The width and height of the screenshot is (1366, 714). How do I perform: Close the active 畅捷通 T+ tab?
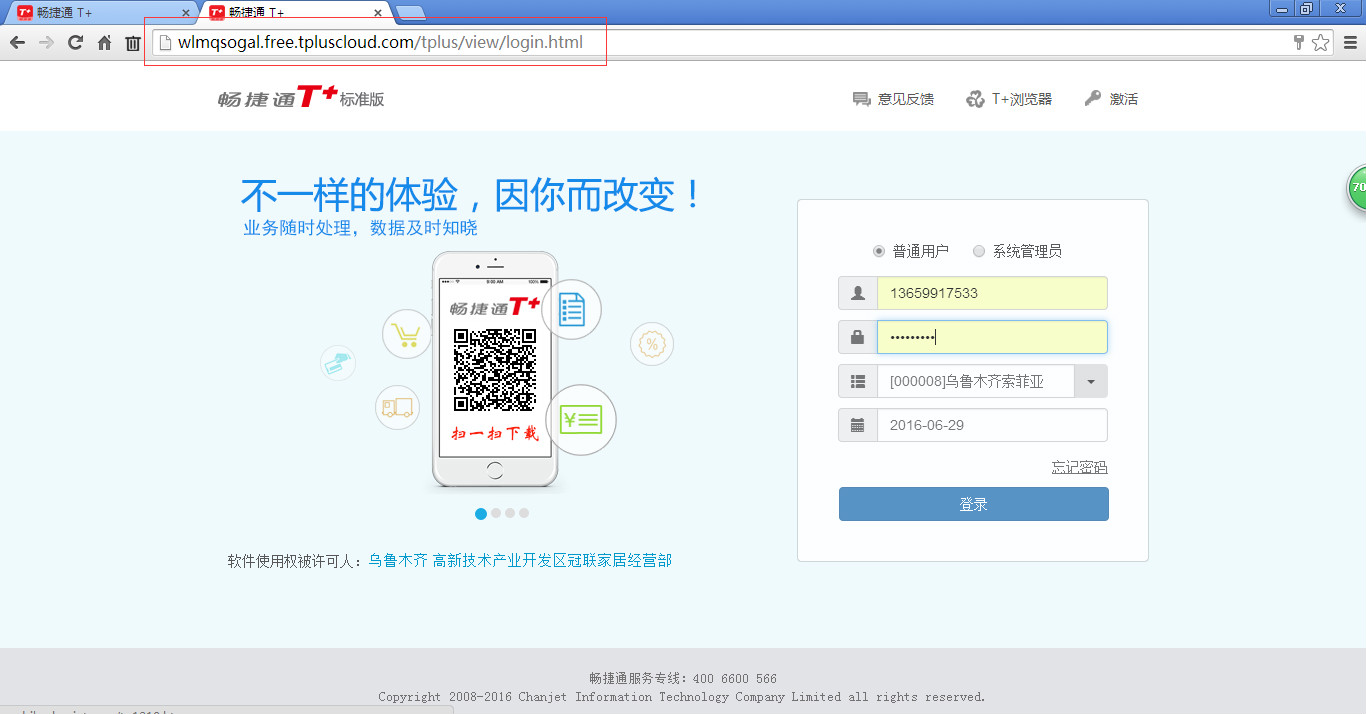point(378,13)
